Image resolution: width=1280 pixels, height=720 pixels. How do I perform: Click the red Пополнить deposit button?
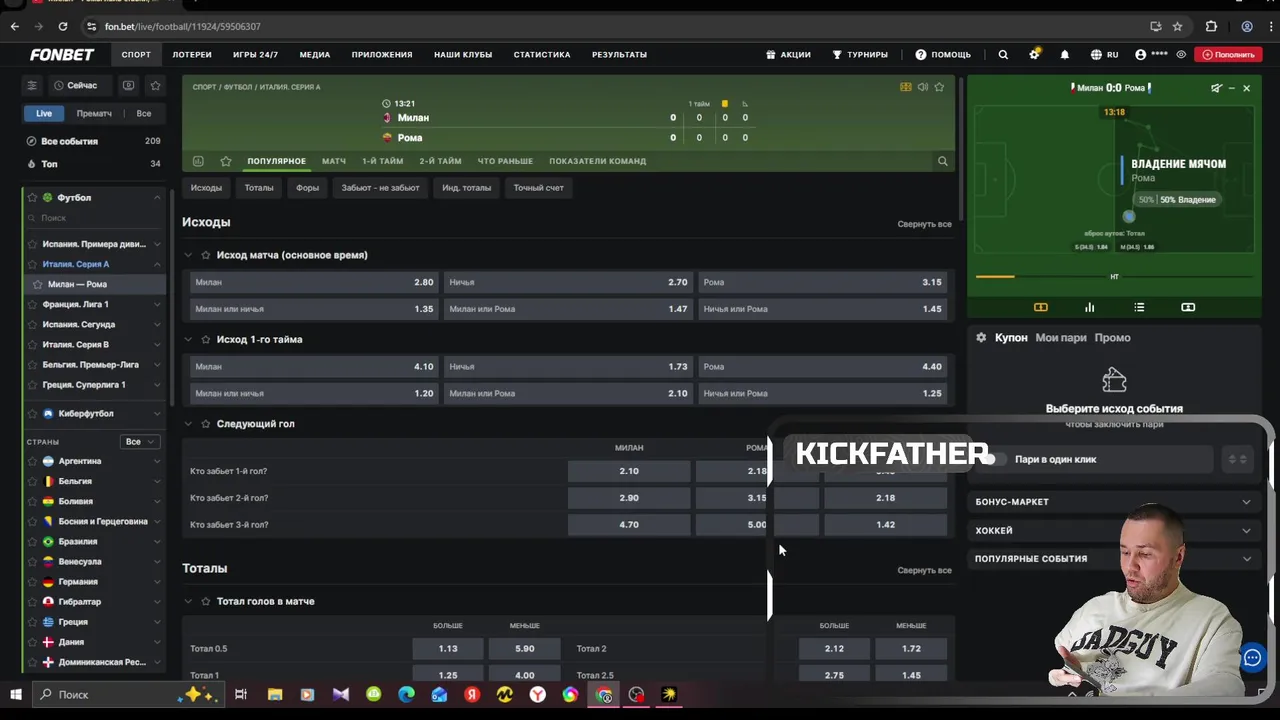point(1228,55)
